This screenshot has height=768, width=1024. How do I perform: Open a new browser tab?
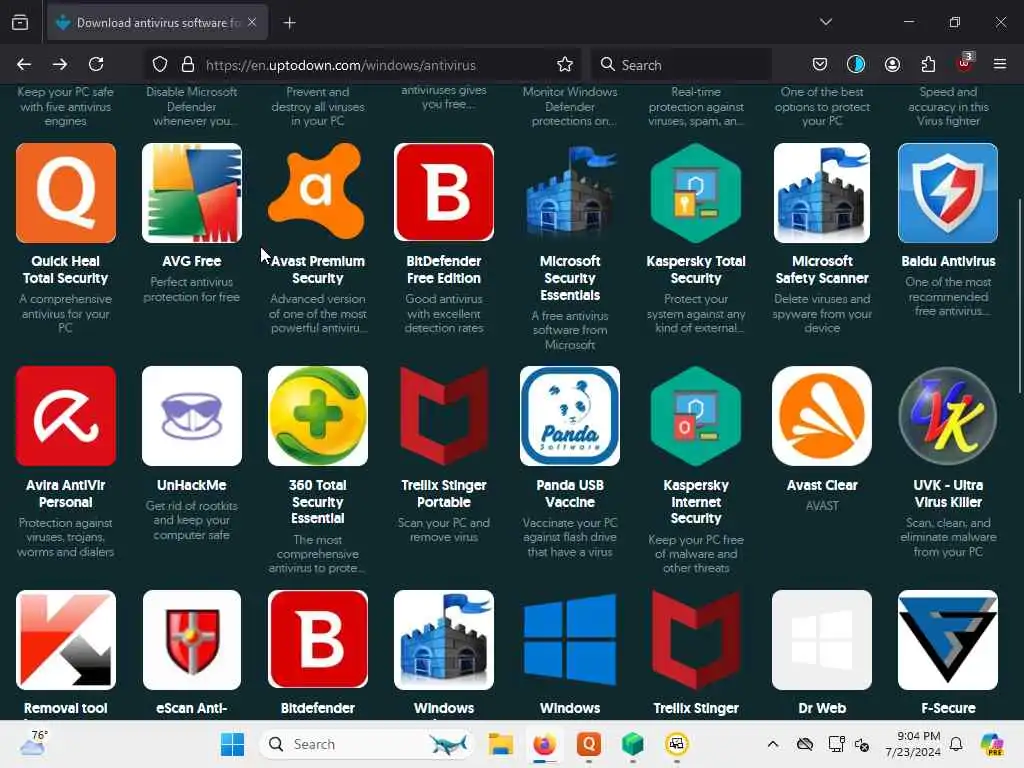coord(289,23)
